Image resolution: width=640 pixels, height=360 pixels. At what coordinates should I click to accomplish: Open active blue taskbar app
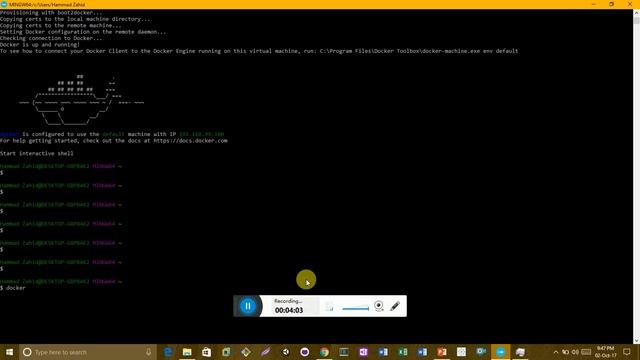tap(500, 352)
